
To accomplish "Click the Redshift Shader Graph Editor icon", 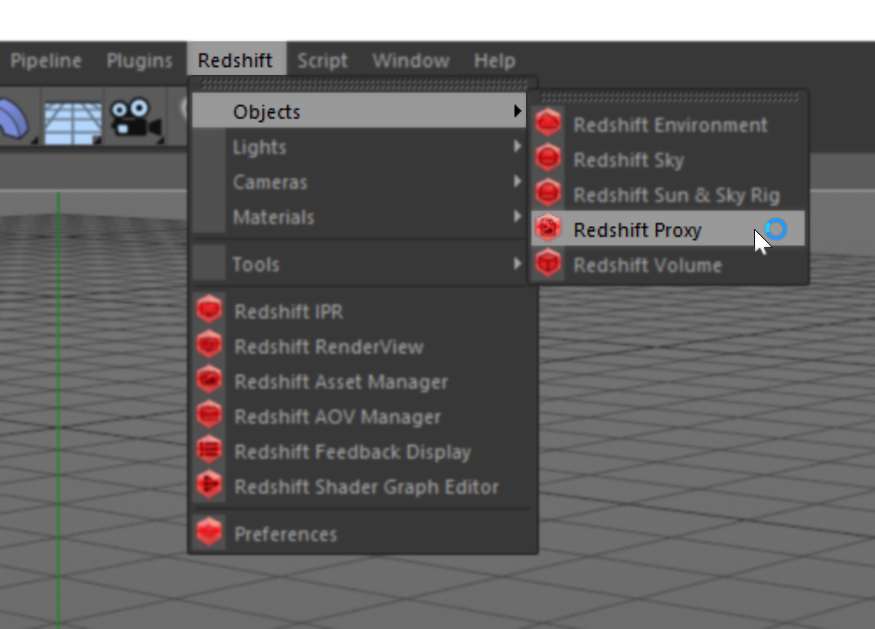I will click(x=209, y=485).
